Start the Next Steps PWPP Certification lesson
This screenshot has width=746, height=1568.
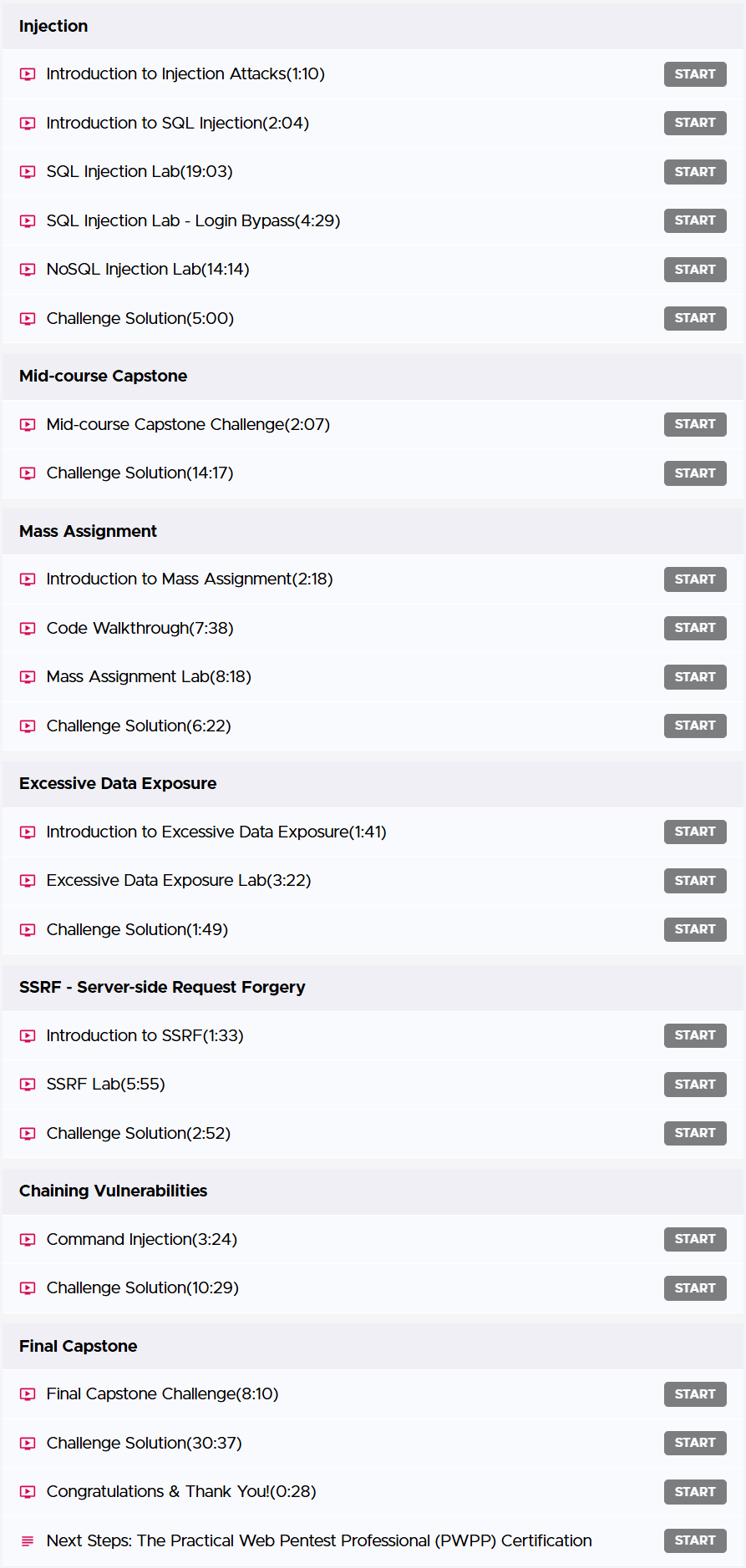[695, 1540]
